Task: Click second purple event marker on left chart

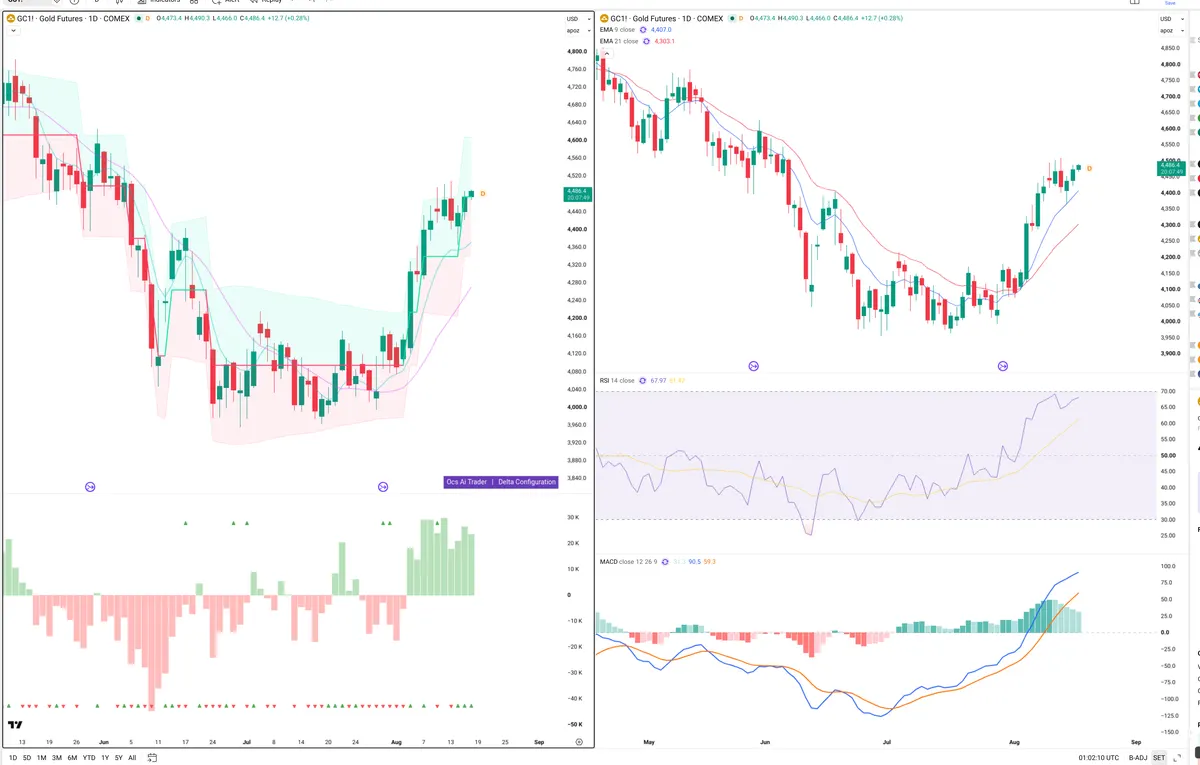Action: pyautogui.click(x=382, y=487)
